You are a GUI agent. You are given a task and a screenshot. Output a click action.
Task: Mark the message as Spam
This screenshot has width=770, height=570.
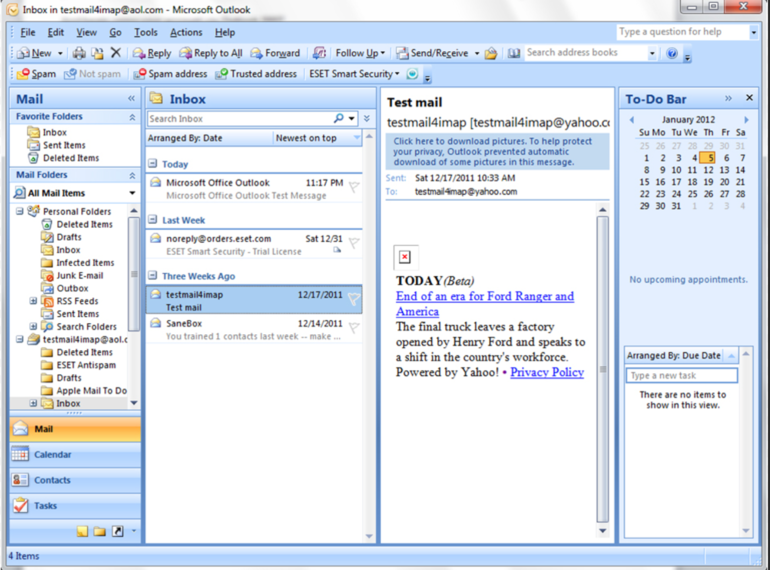(36, 74)
